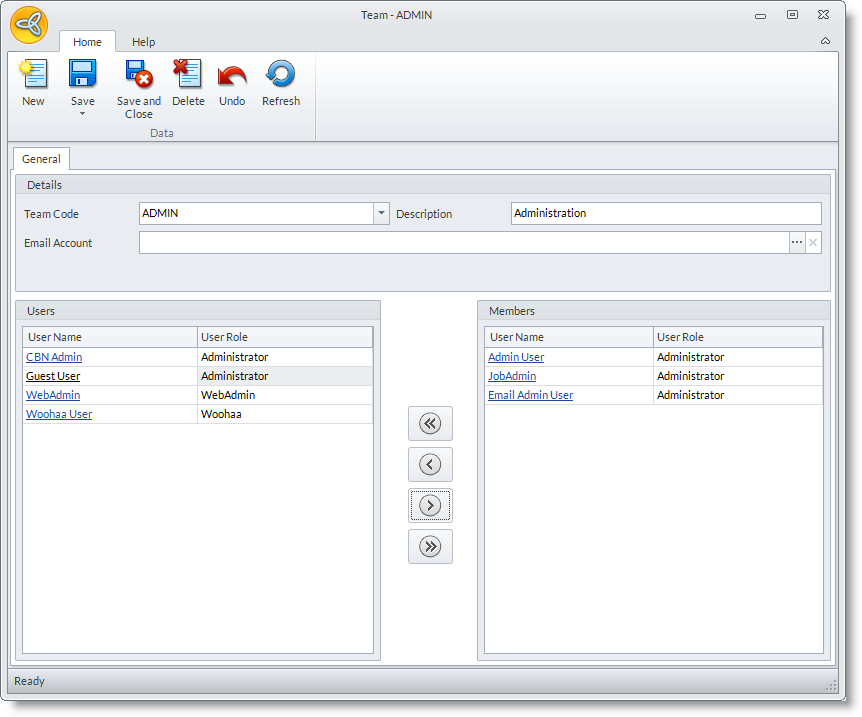Click the New record icon

click(x=33, y=75)
